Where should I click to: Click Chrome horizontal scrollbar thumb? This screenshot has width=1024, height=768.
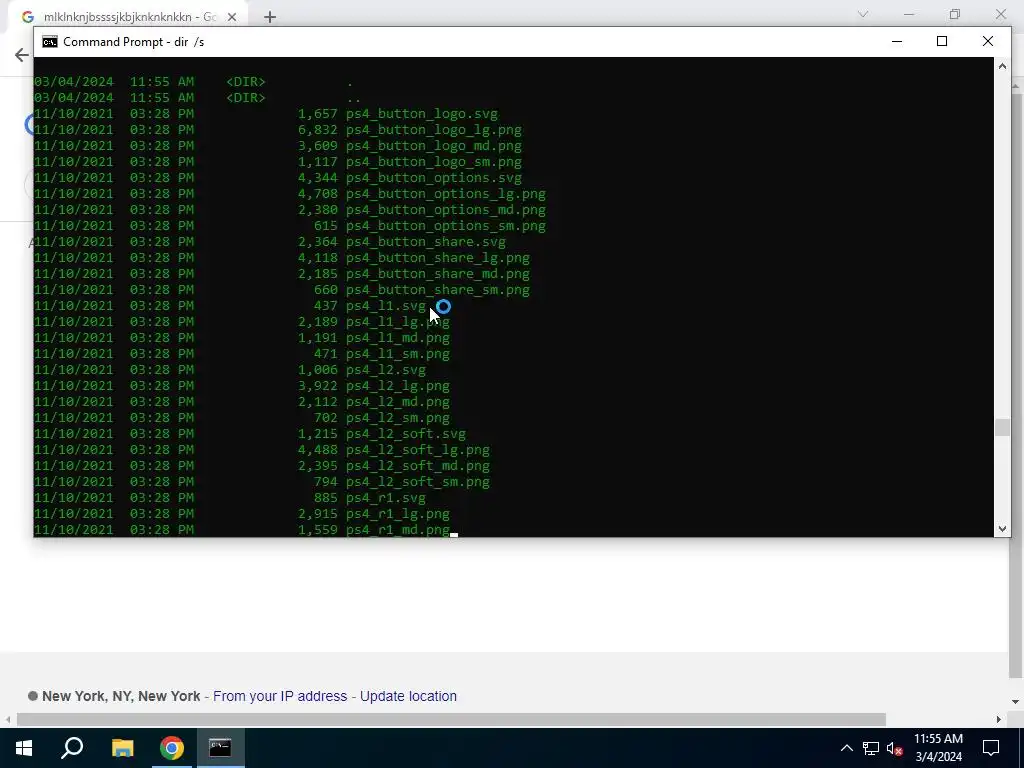[x=451, y=720]
